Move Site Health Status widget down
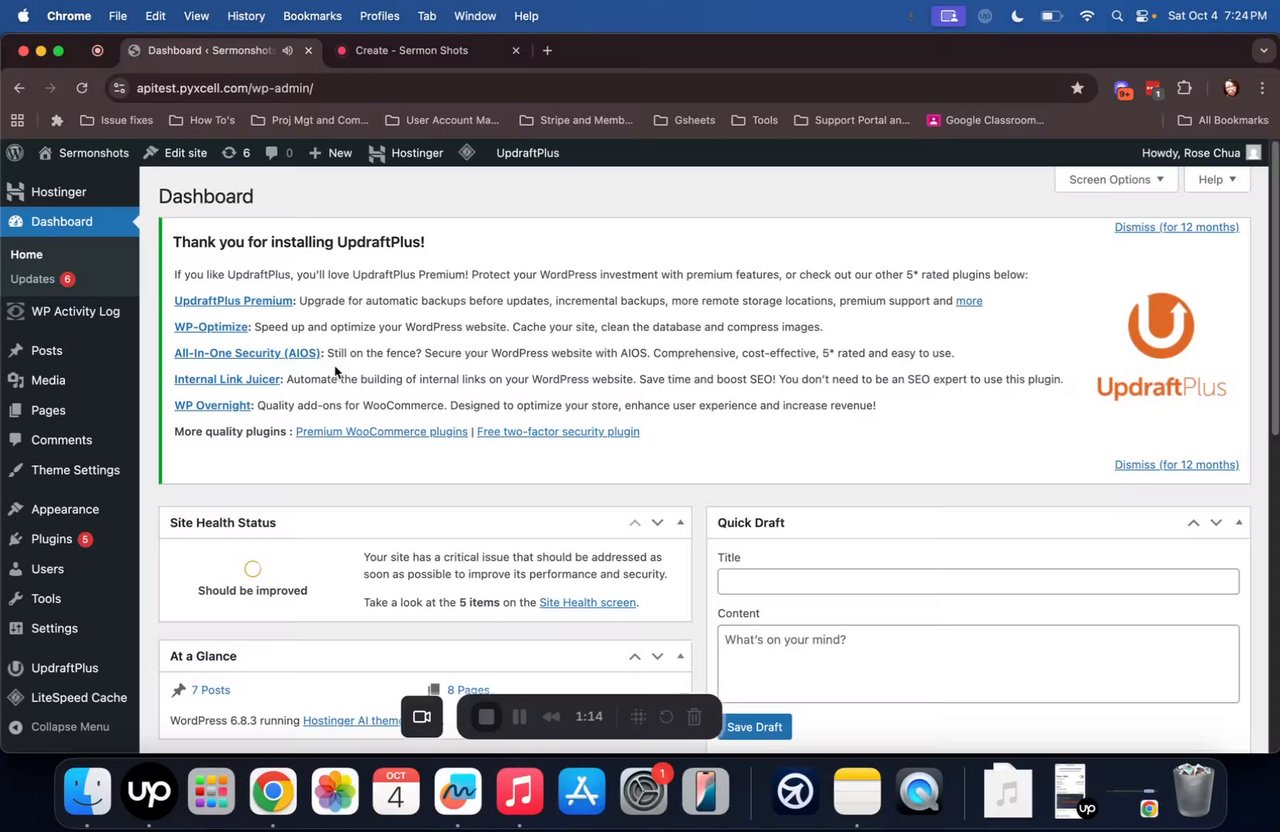Screen dimensions: 1280x832 (657, 523)
